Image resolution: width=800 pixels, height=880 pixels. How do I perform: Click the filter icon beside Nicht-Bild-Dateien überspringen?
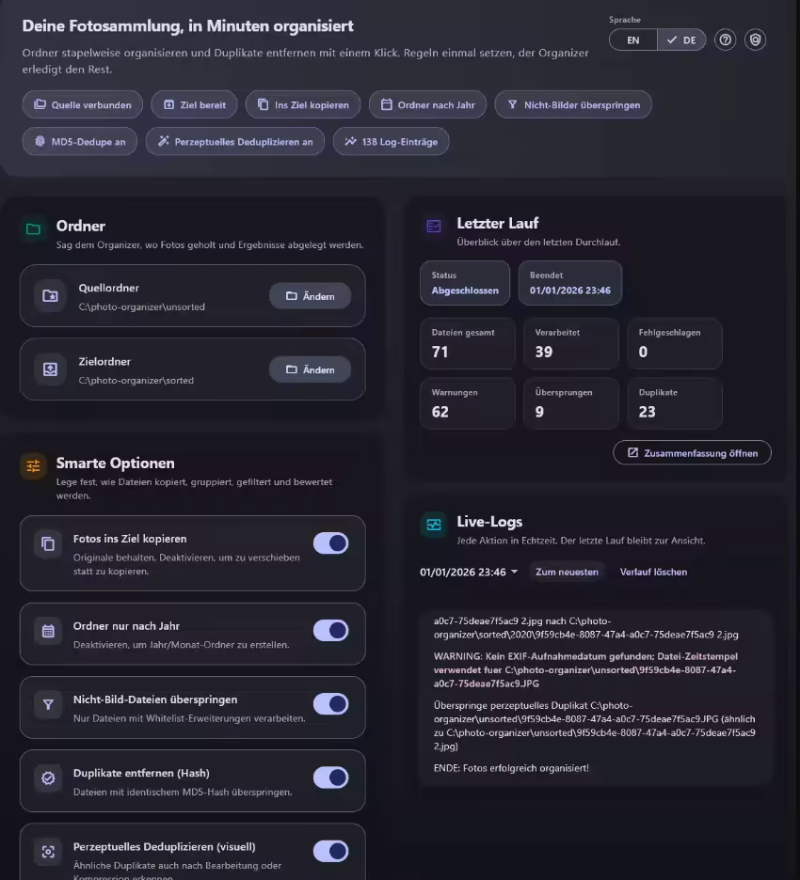[x=48, y=705]
